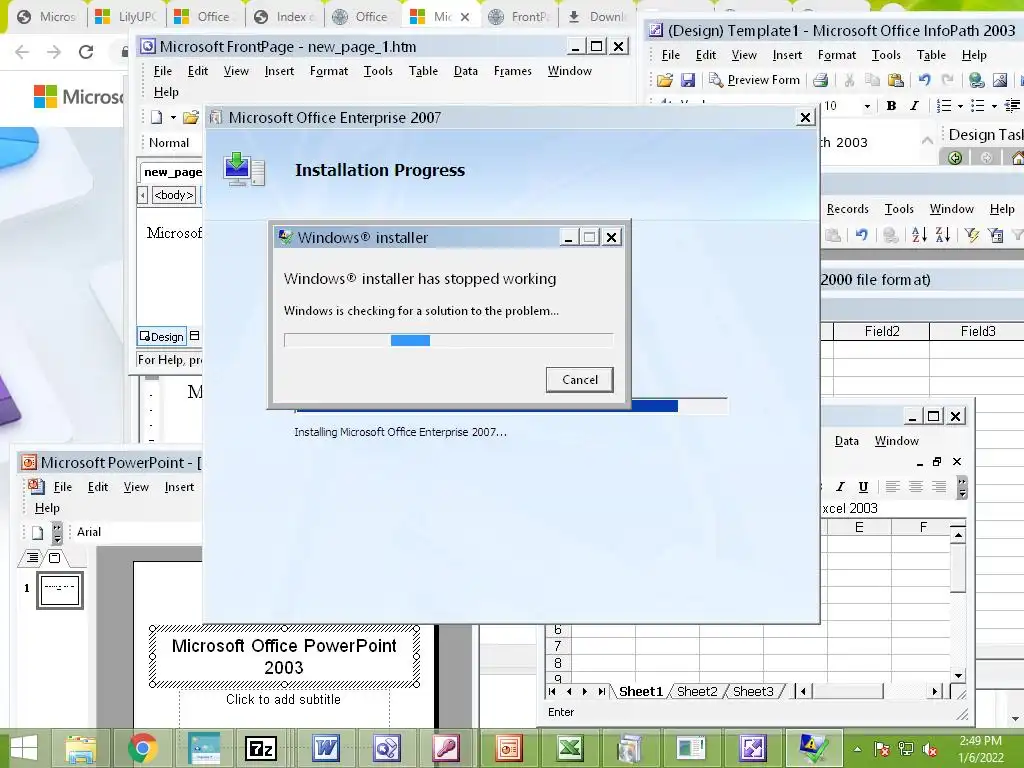
Task: Toggle align left in Excel toolbar
Action: coord(893,487)
